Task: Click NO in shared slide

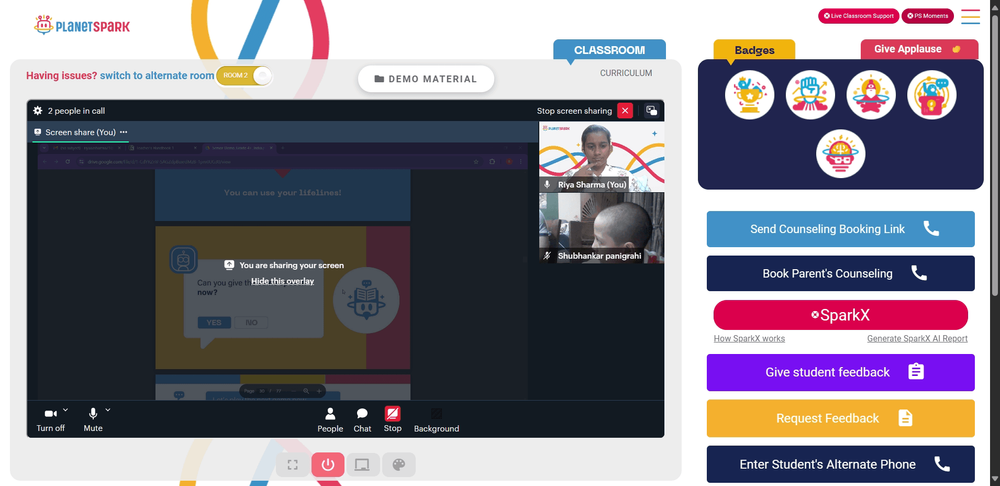Action: tap(251, 323)
